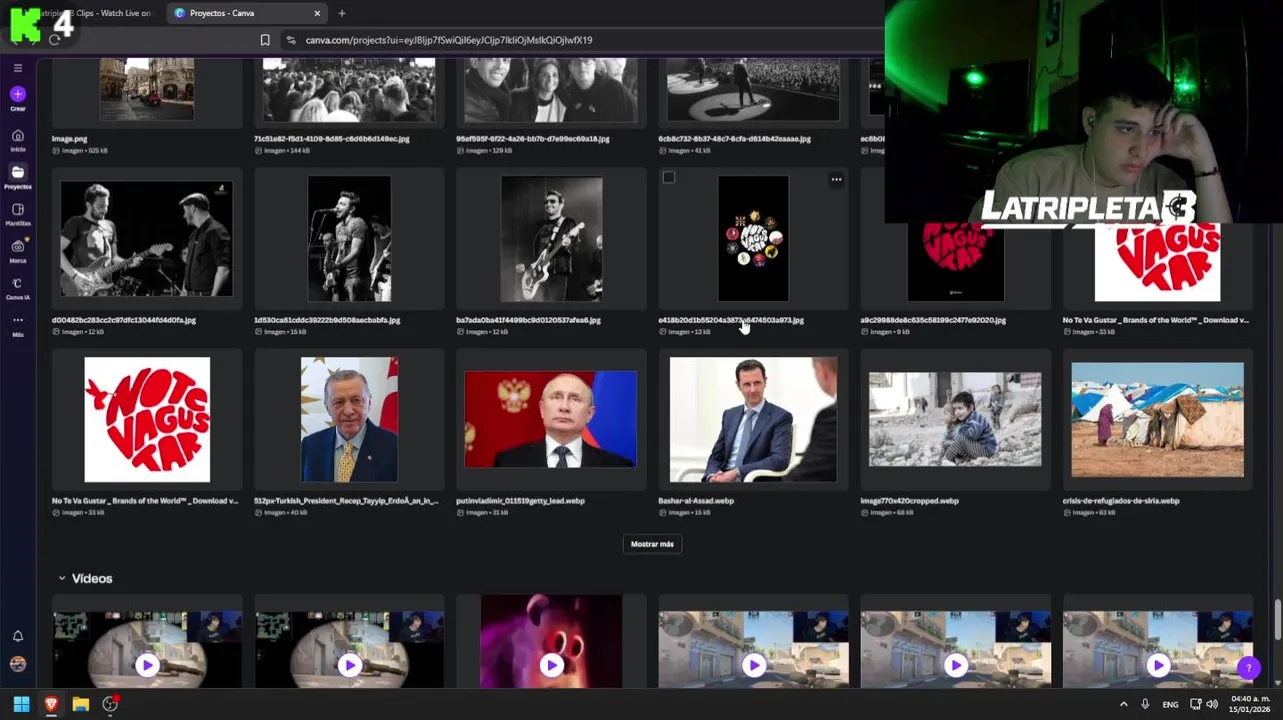This screenshot has width=1283, height=720.
Task: Open d00482bc two guitarists photo
Action: (147, 239)
